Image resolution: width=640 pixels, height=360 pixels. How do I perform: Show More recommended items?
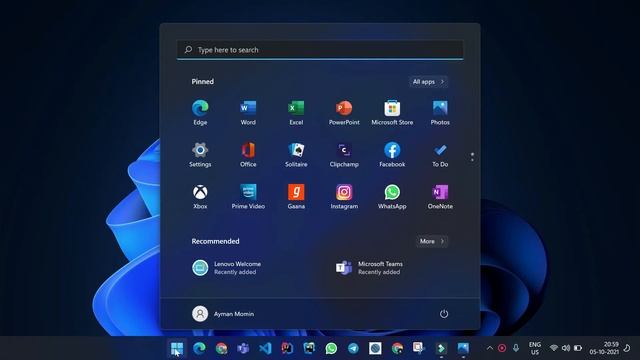click(432, 241)
